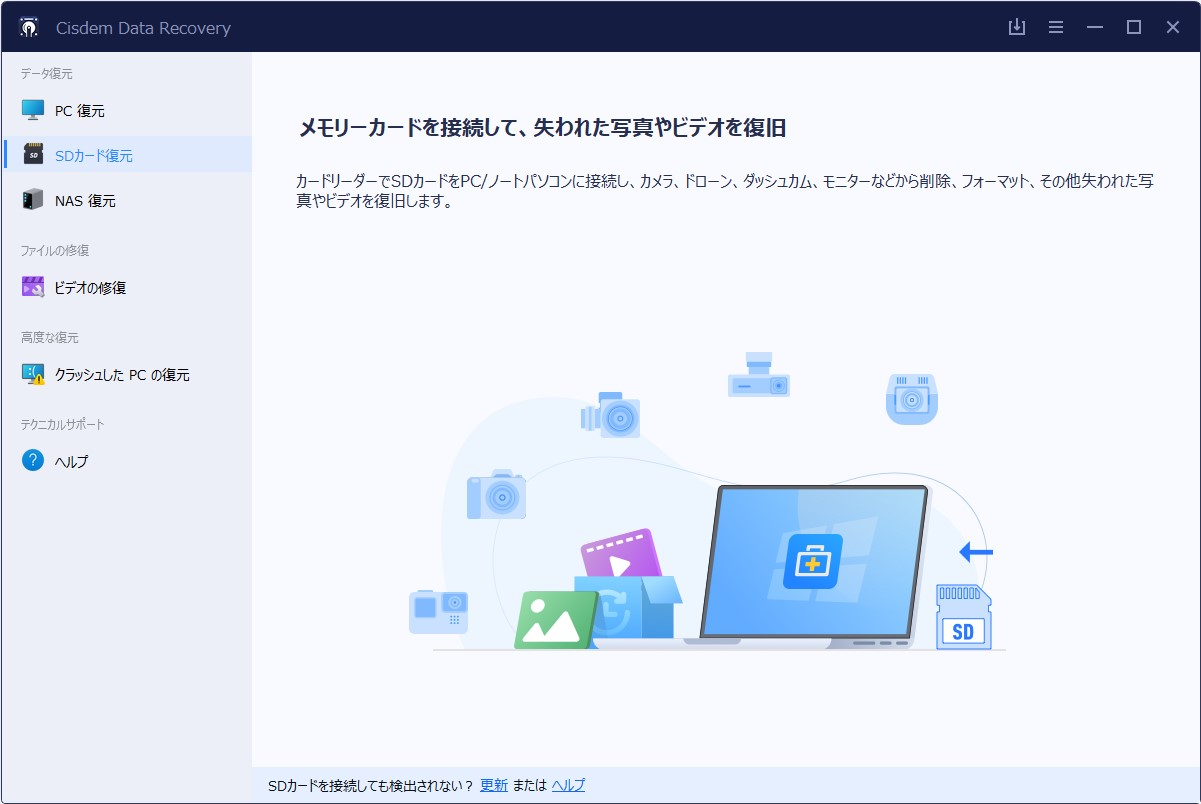Minimize the Cisdem Data Recovery window
Viewport: 1201px width, 804px height.
[1095, 27]
